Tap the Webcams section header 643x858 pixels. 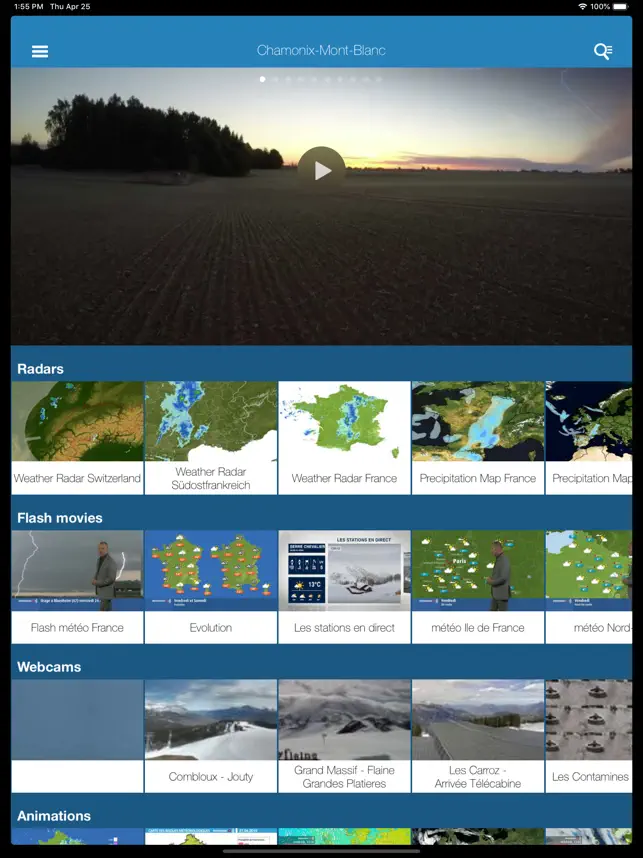49,666
